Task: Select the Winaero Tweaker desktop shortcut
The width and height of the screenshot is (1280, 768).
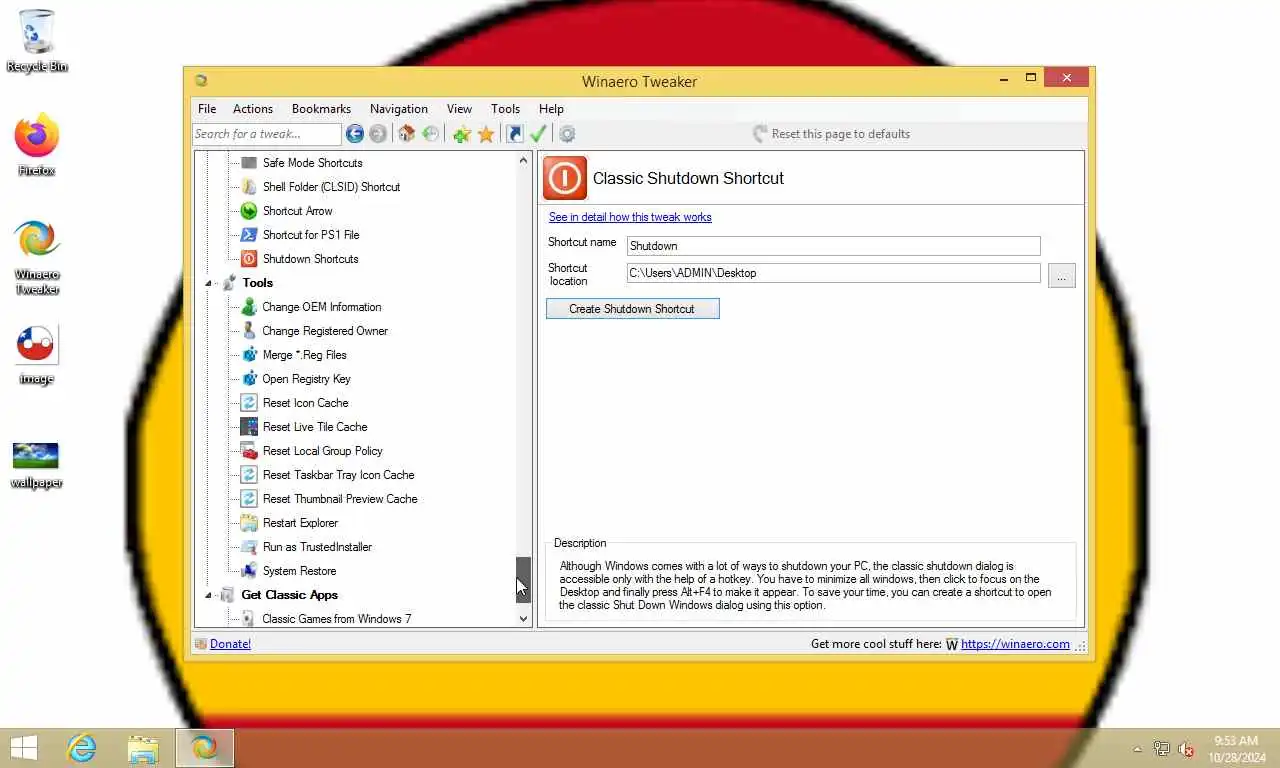Action: pos(37,257)
